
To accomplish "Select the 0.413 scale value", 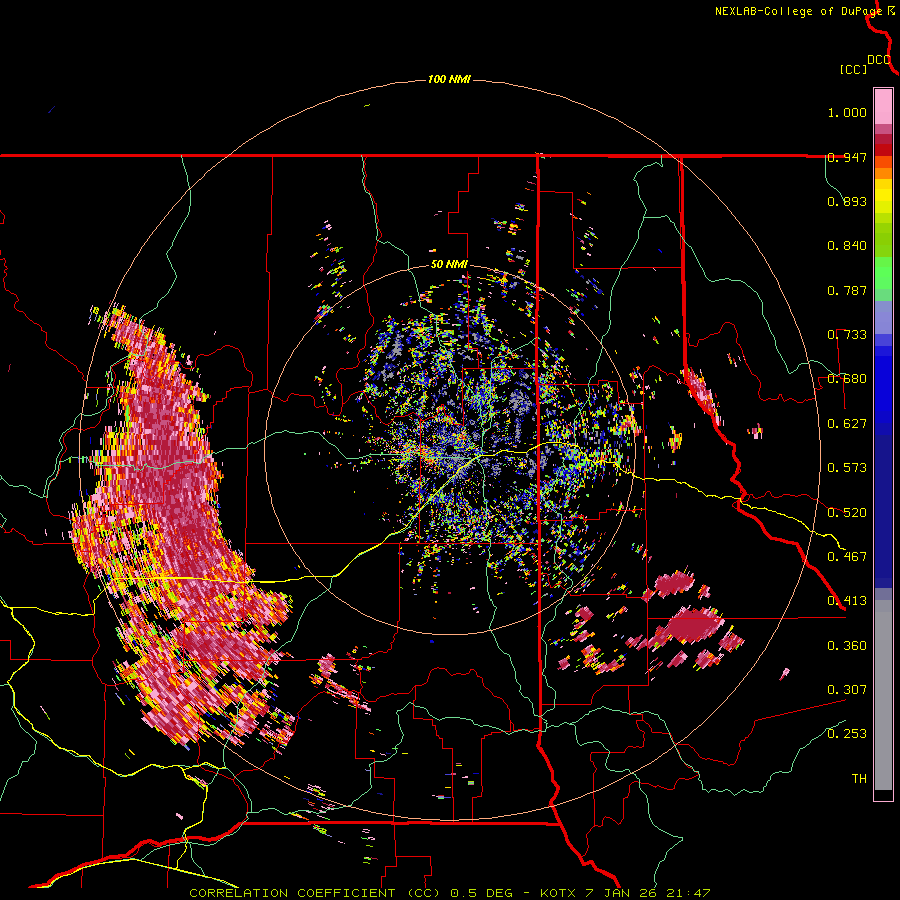I will [x=847, y=601].
